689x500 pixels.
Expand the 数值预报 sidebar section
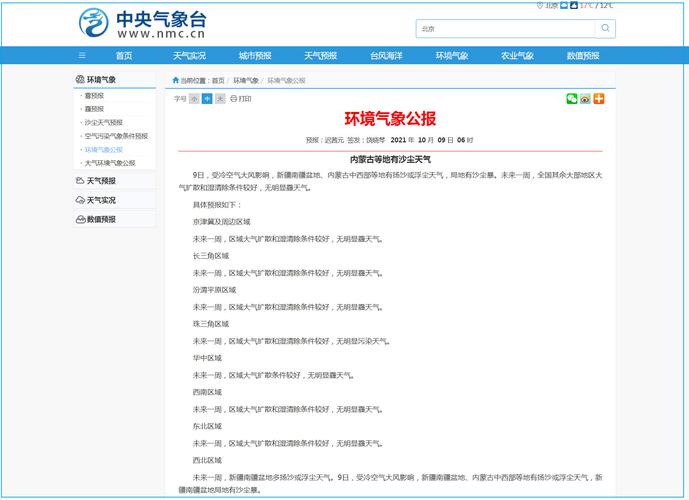point(115,219)
